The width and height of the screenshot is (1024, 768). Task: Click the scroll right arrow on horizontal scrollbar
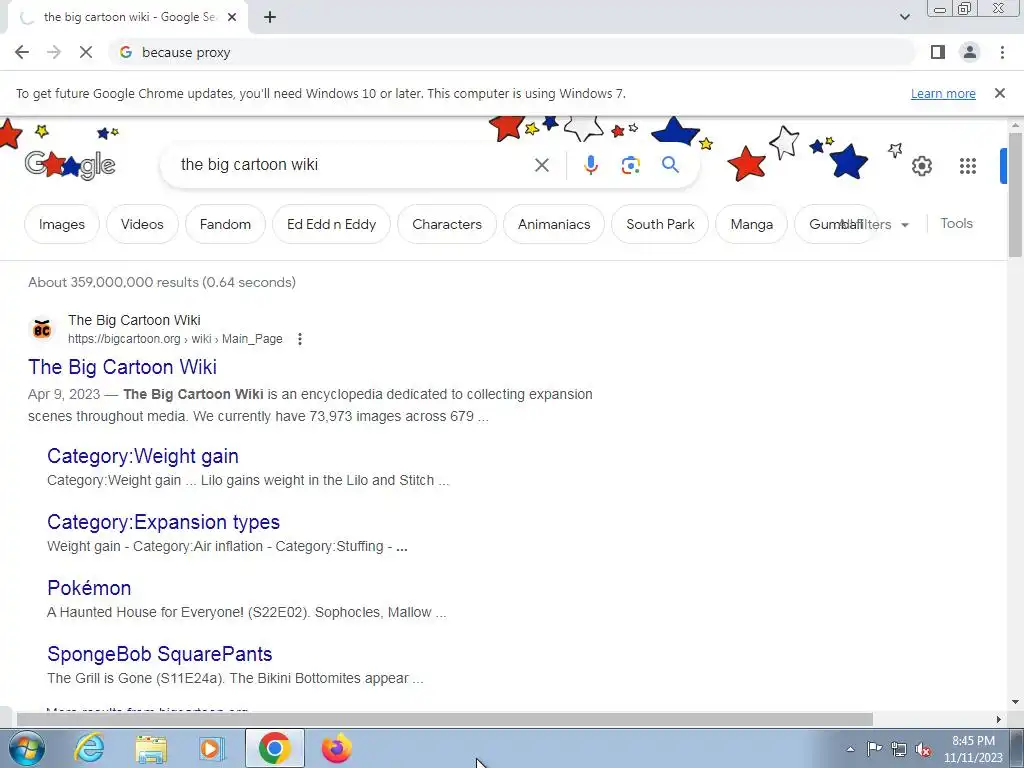pos(999,719)
